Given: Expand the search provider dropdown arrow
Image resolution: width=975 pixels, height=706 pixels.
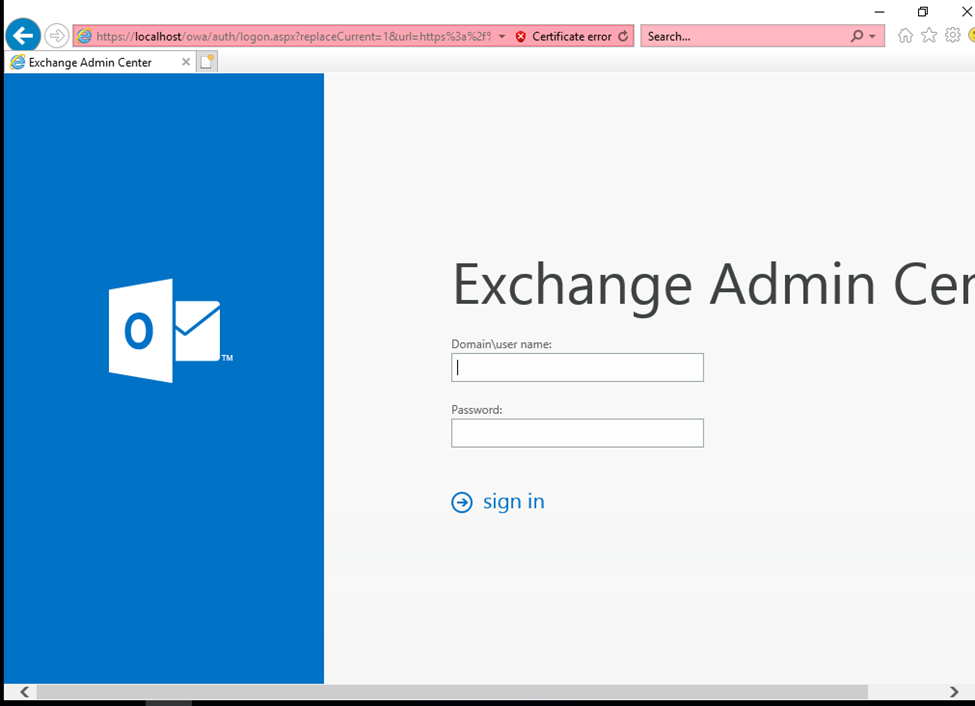Looking at the screenshot, I should (873, 36).
